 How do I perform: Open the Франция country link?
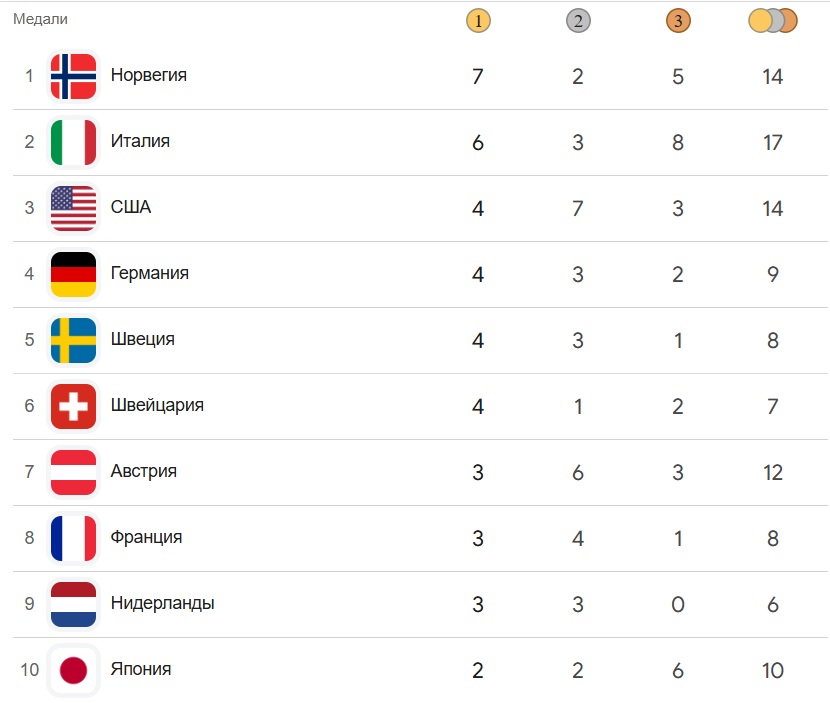pos(146,537)
